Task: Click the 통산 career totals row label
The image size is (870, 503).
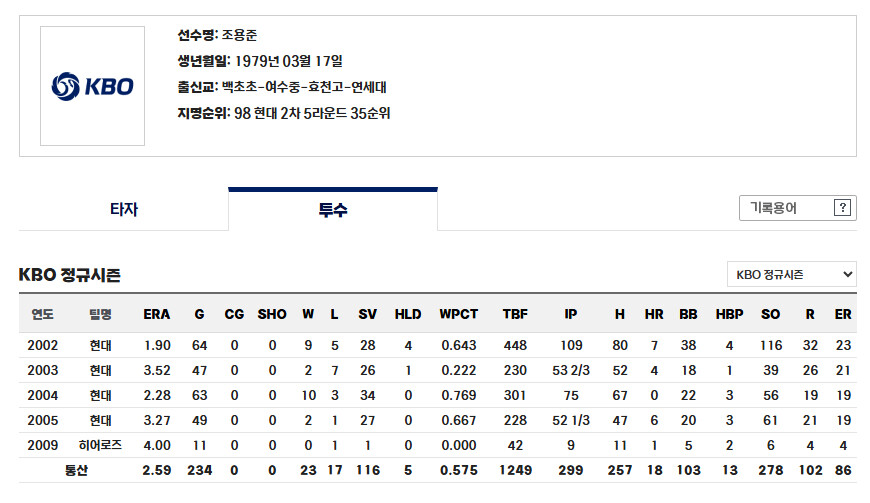Action: 76,470
